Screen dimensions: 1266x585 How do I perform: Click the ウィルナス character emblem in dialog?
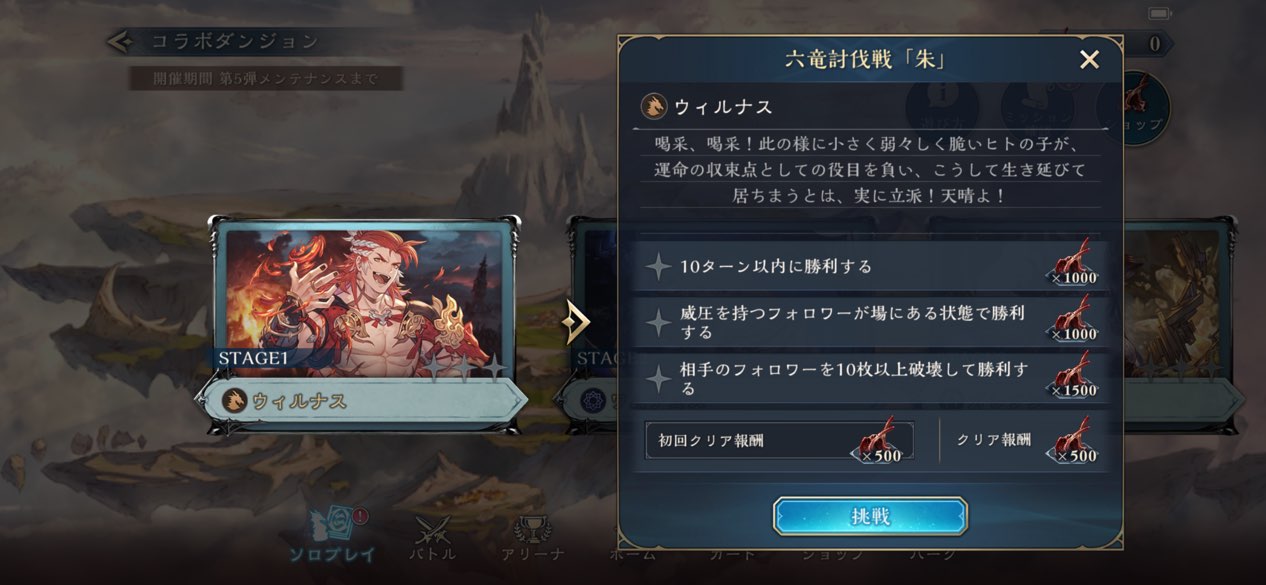click(x=654, y=106)
